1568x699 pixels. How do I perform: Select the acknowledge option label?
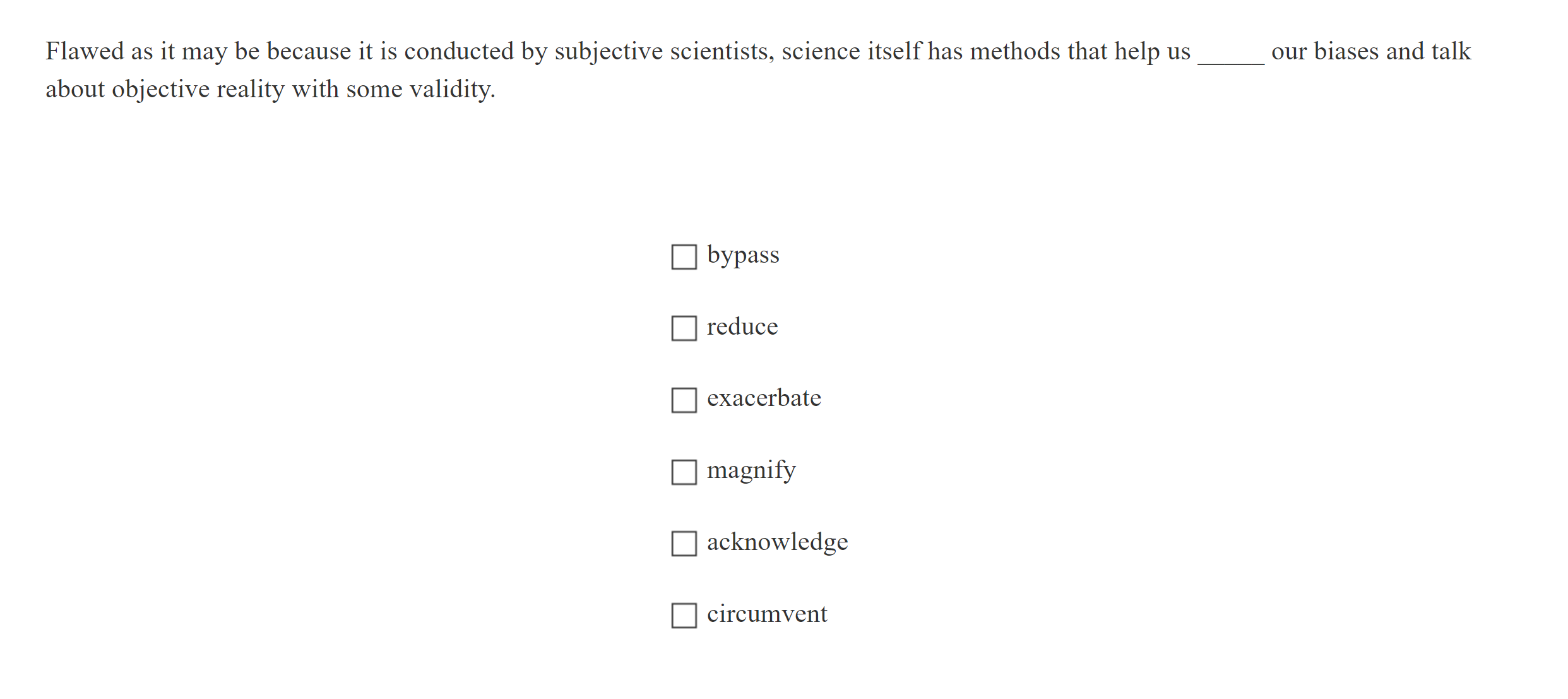[778, 542]
